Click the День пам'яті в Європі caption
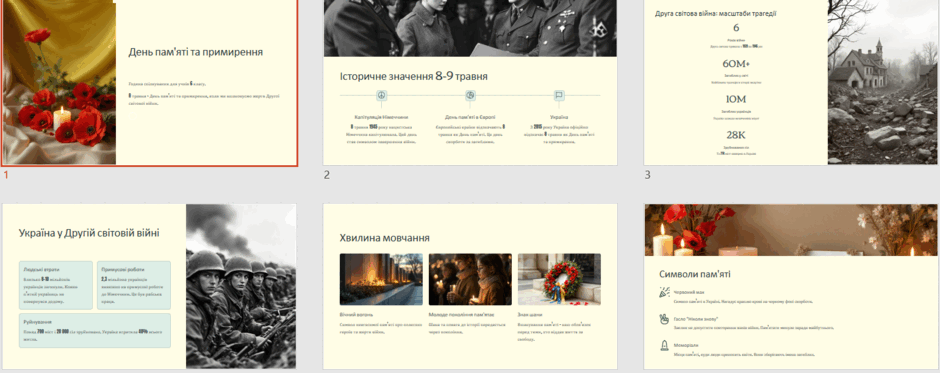The height and width of the screenshot is (373, 940). pos(471,117)
